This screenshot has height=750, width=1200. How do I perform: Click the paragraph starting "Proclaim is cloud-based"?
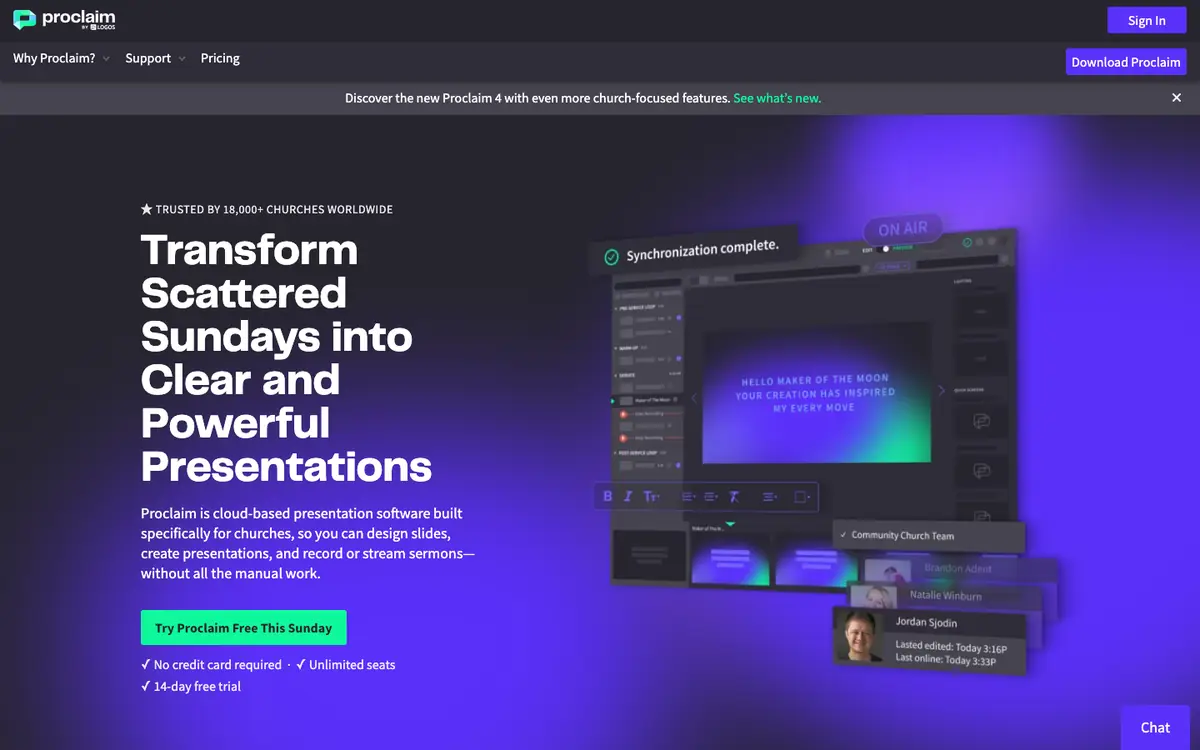point(308,544)
